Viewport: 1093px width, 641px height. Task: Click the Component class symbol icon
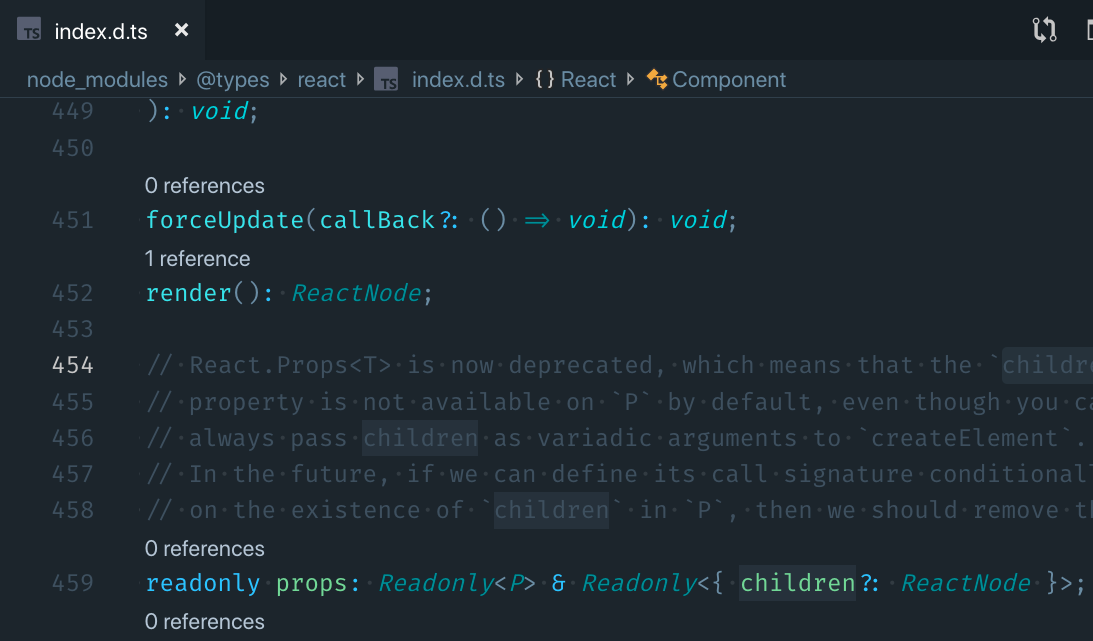(x=657, y=79)
